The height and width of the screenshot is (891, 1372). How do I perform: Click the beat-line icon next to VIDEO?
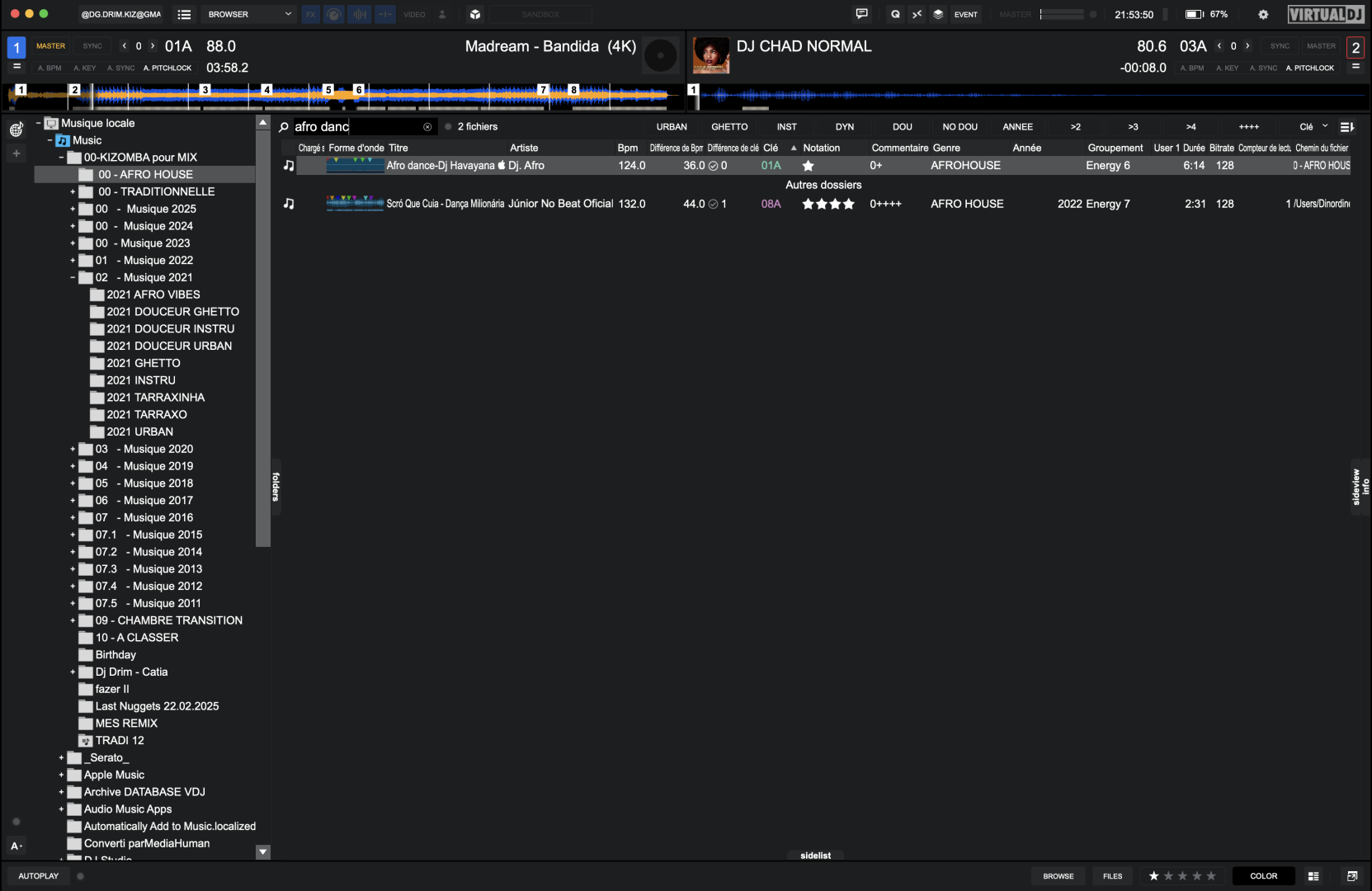384,14
